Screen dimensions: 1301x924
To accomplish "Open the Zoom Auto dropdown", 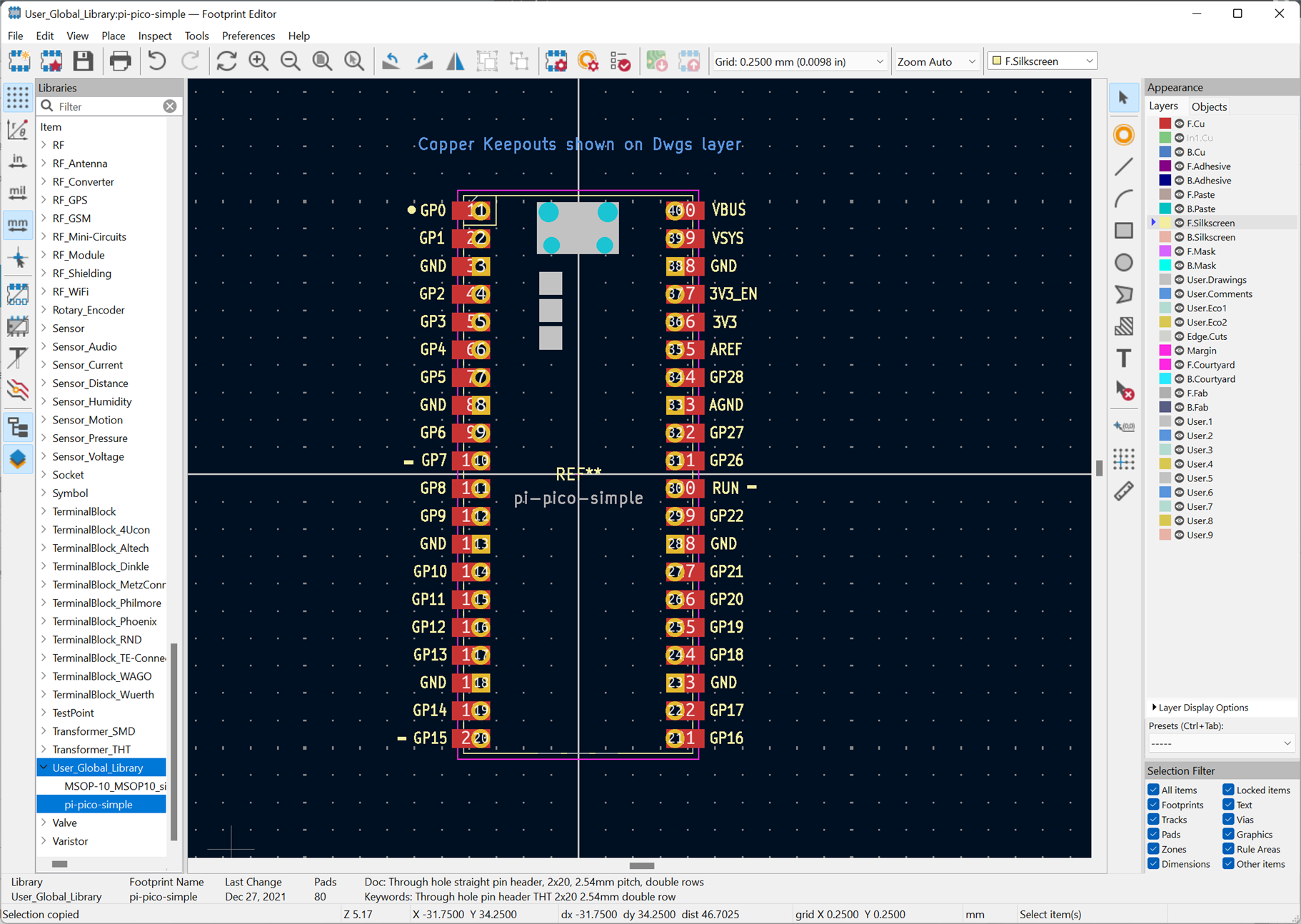I will [x=936, y=61].
